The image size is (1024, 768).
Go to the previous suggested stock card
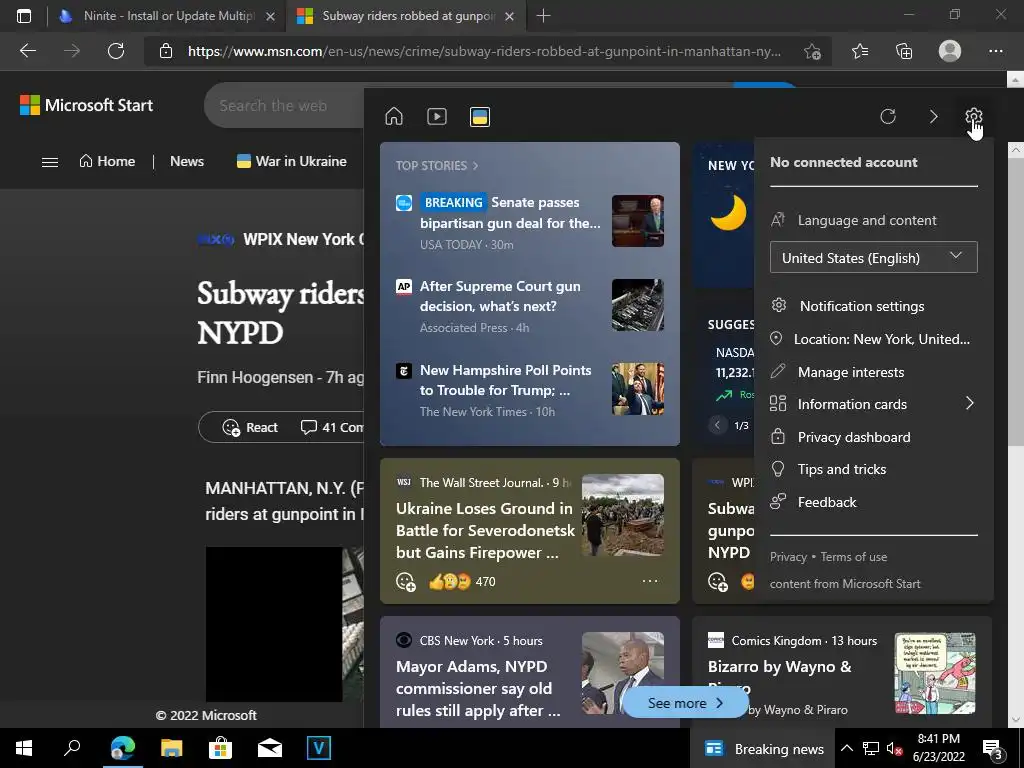point(717,425)
